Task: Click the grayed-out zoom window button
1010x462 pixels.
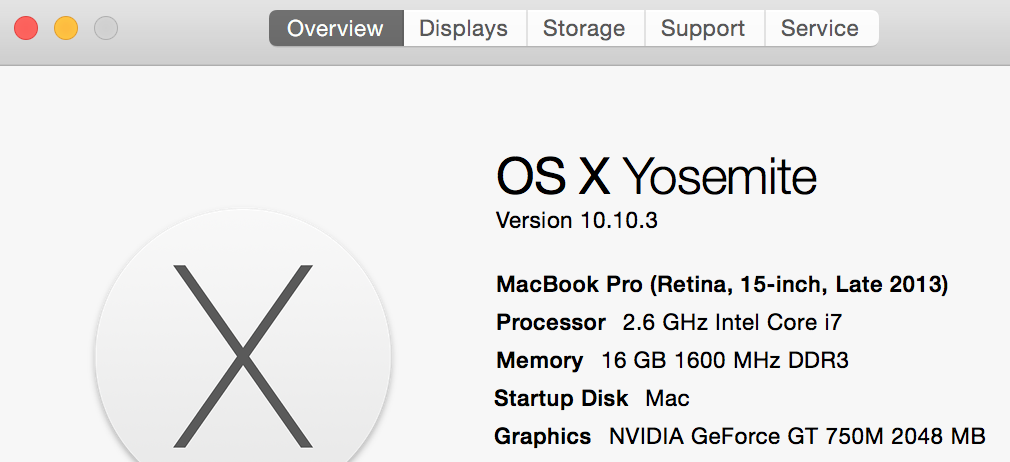Action: click(106, 28)
